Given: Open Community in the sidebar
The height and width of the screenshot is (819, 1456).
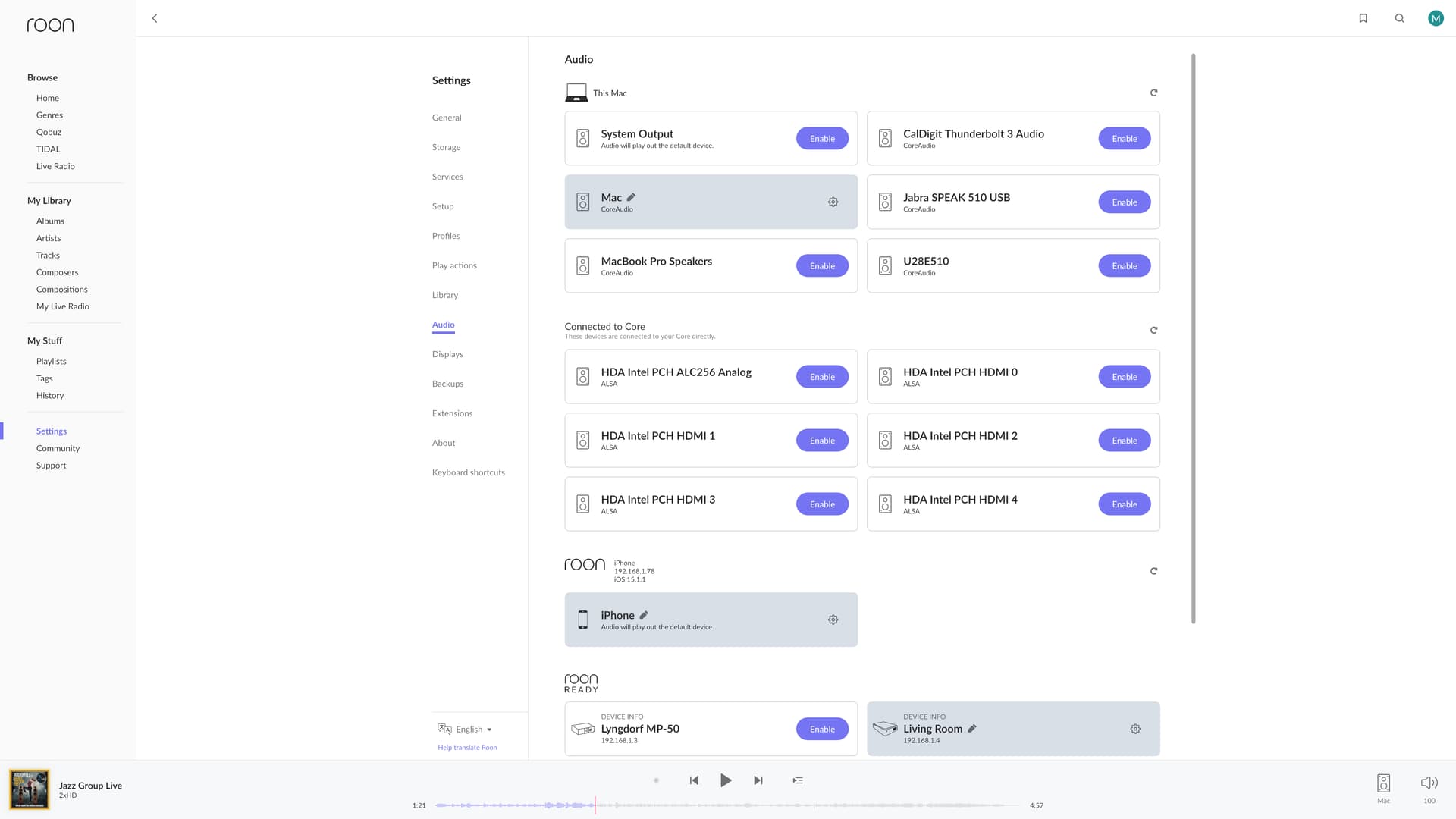Looking at the screenshot, I should [58, 449].
